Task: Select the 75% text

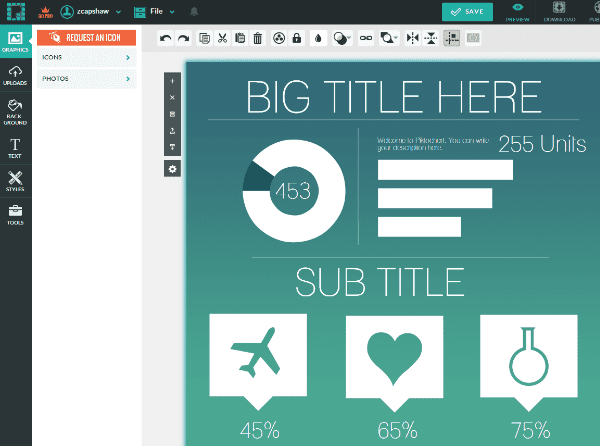Action: [x=531, y=430]
